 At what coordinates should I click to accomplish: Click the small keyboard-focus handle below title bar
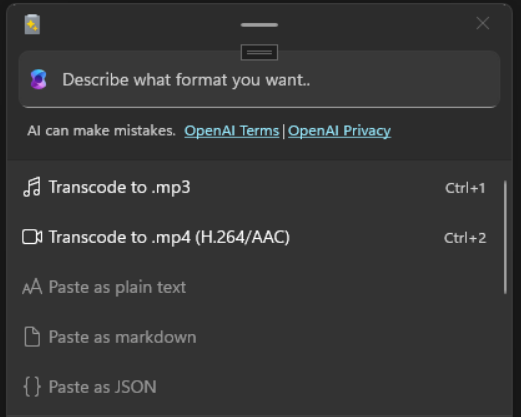[259, 52]
